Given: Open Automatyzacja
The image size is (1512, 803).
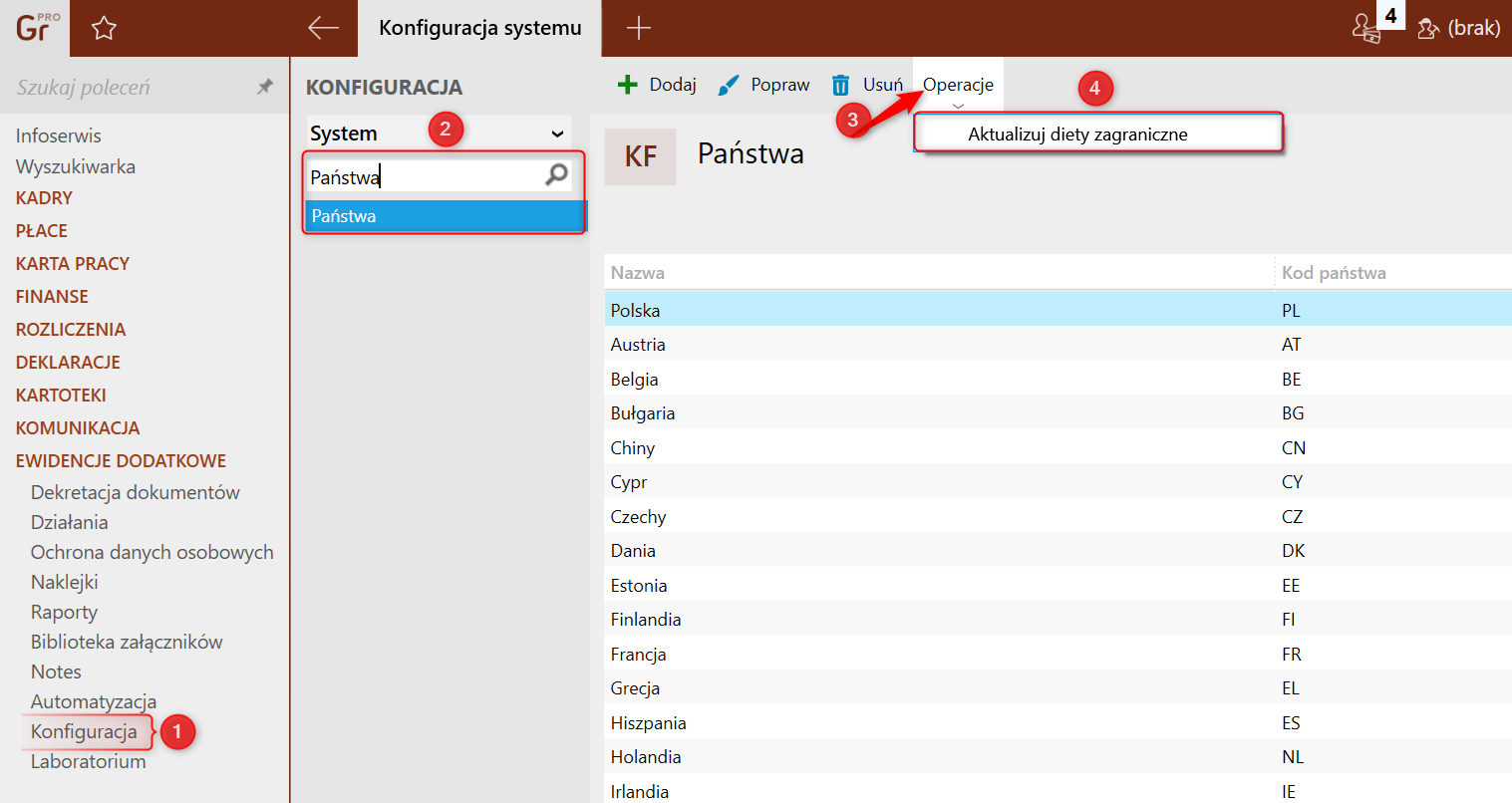Looking at the screenshot, I should pyautogui.click(x=94, y=701).
